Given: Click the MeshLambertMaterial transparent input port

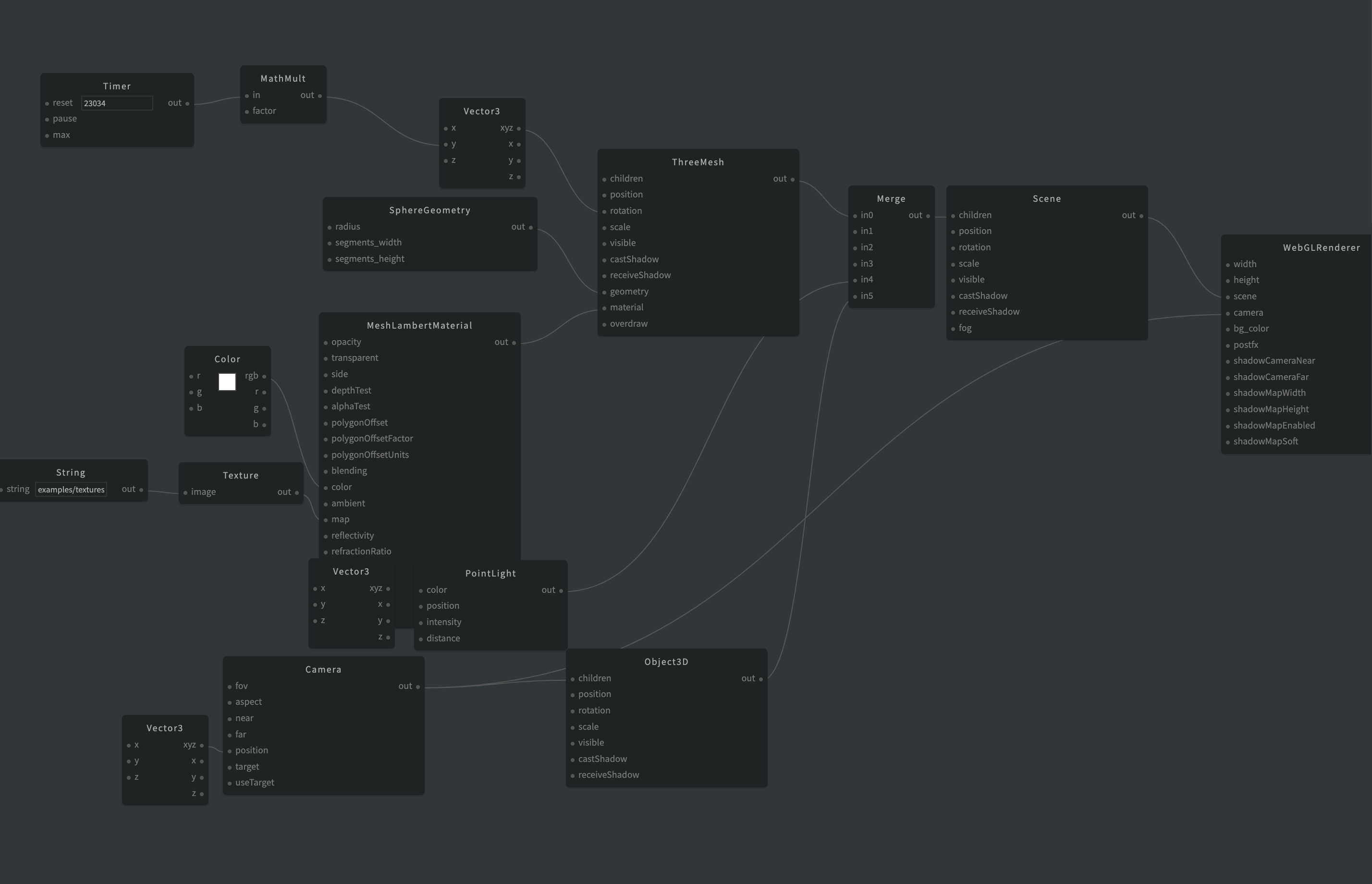Looking at the screenshot, I should pyautogui.click(x=325, y=359).
